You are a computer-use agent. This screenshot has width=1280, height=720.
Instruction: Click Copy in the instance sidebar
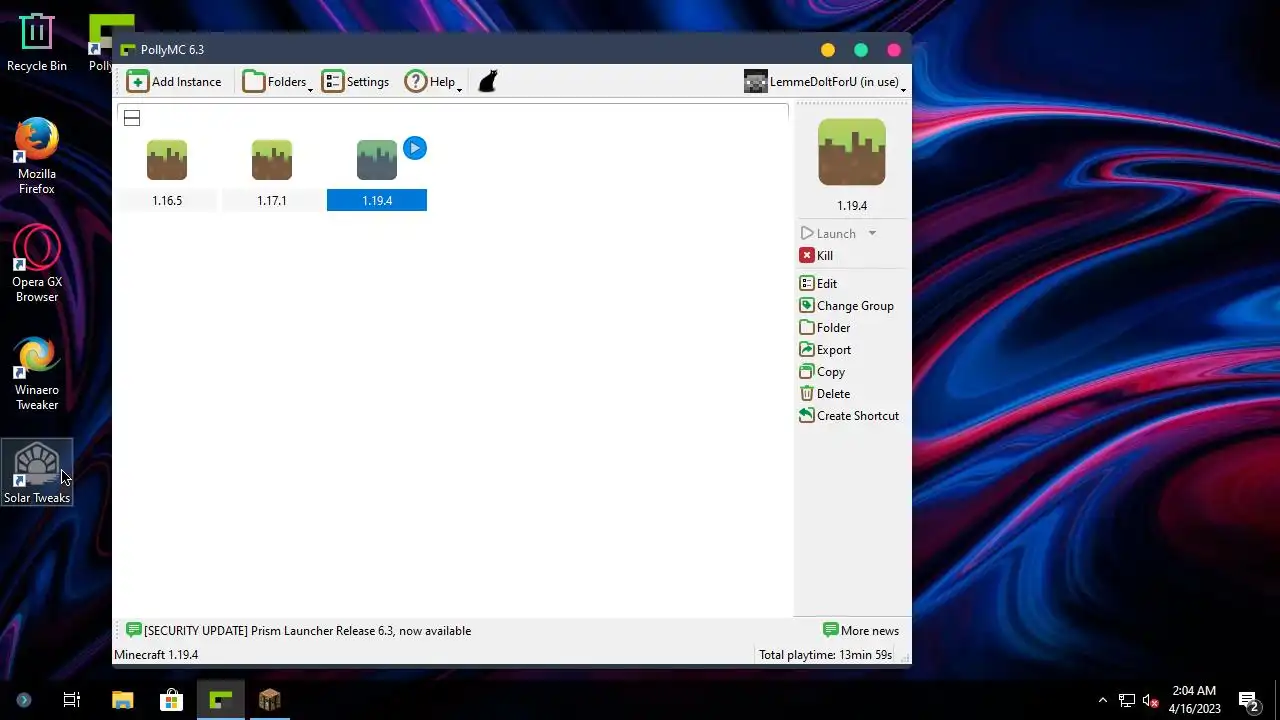pos(822,372)
